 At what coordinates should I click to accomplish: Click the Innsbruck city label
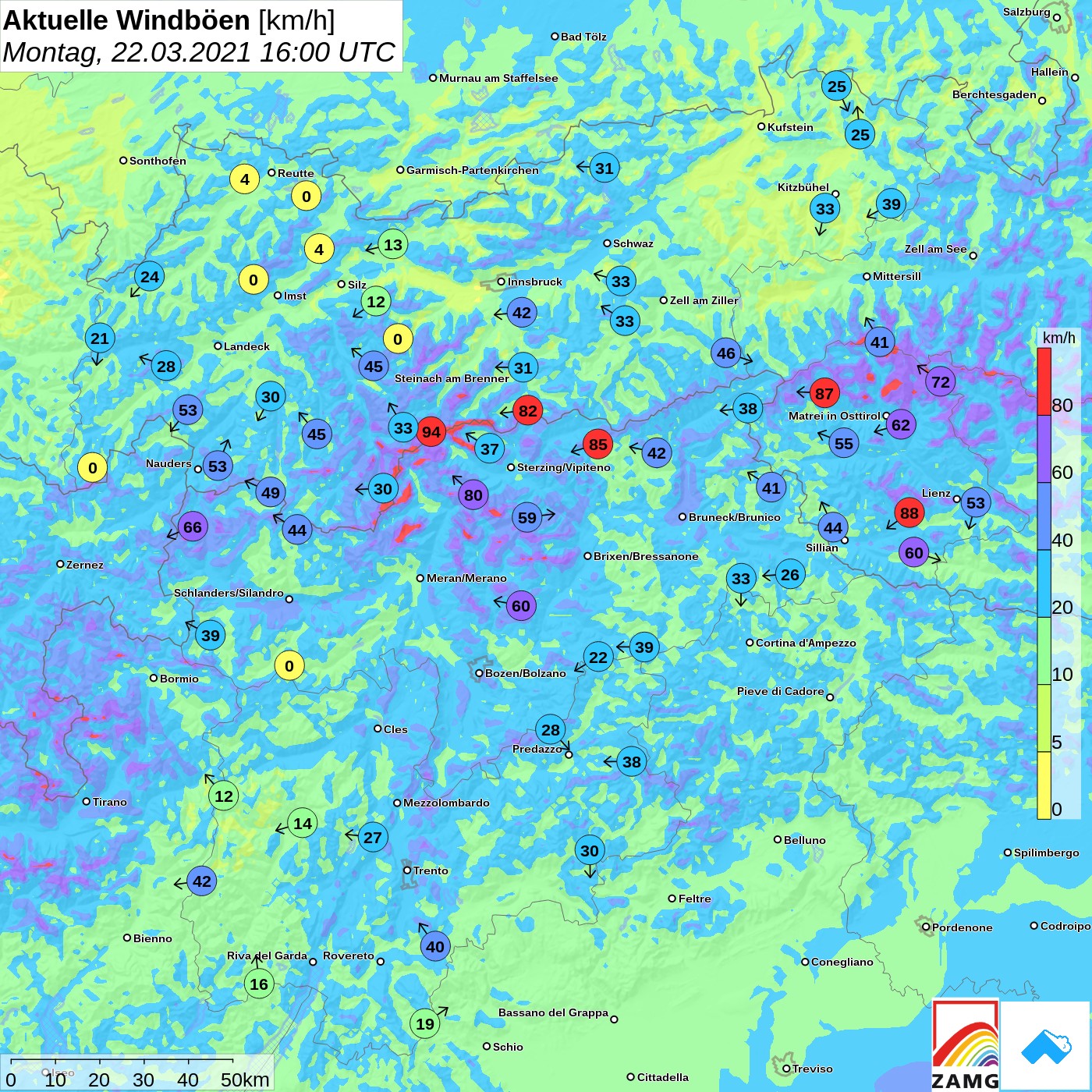[534, 282]
